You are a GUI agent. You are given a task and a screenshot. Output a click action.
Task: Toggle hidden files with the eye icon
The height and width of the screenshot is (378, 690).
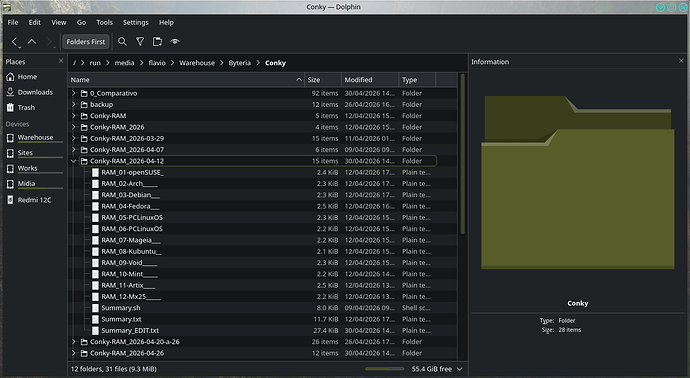tap(175, 42)
